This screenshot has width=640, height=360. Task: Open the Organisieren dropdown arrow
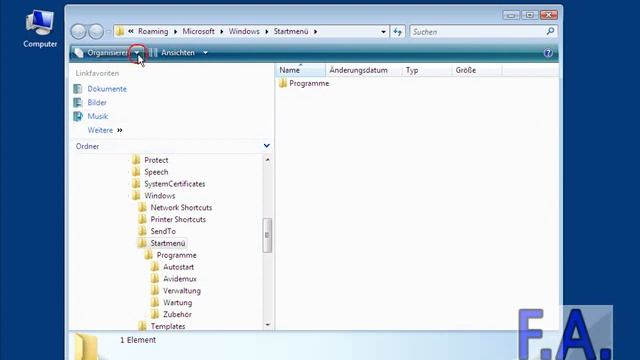137,53
